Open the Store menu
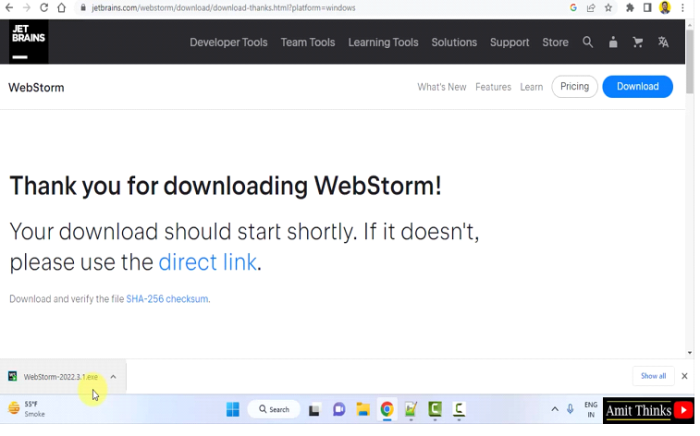 (555, 42)
